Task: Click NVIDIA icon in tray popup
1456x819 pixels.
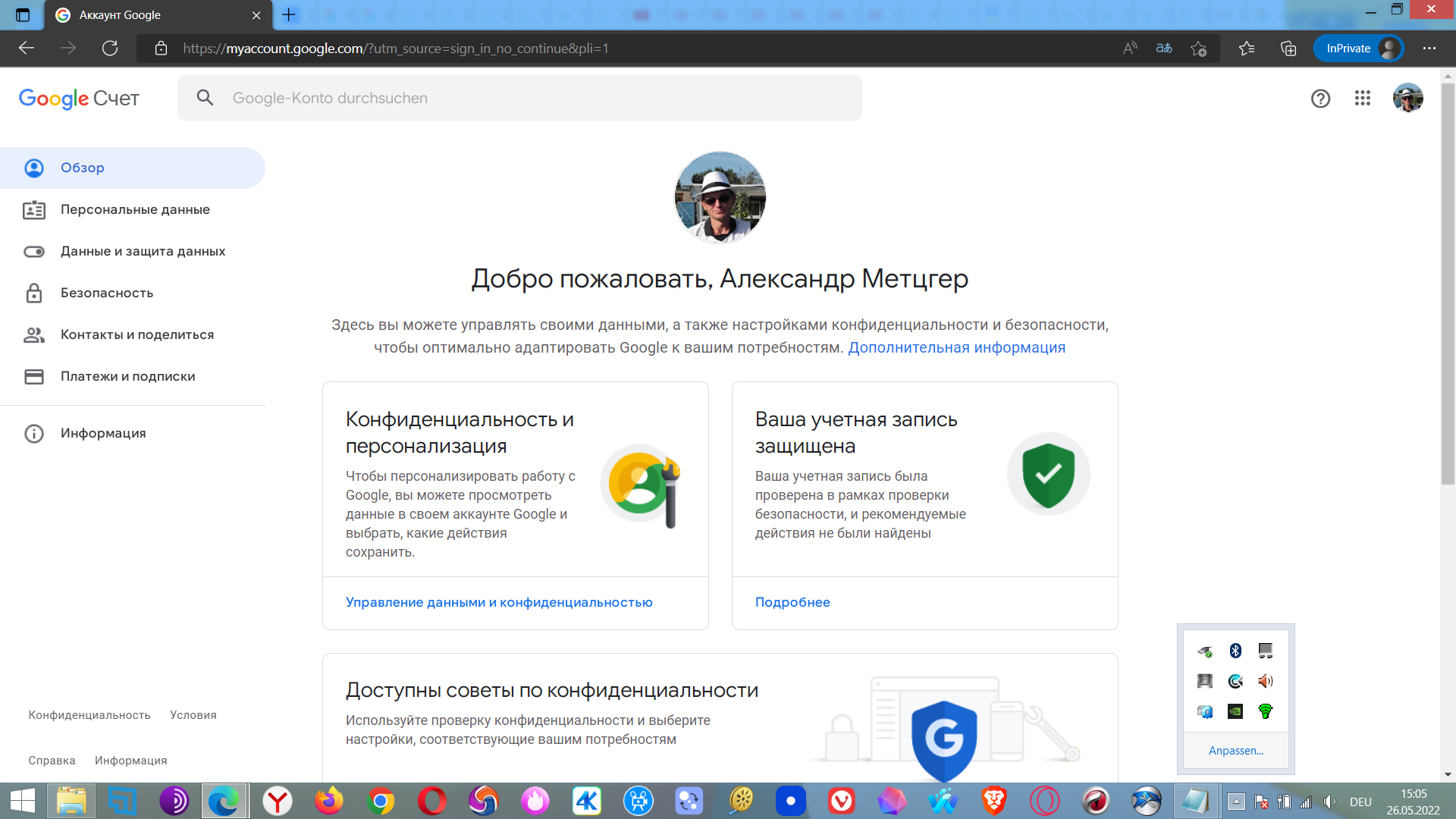Action: point(1235,711)
